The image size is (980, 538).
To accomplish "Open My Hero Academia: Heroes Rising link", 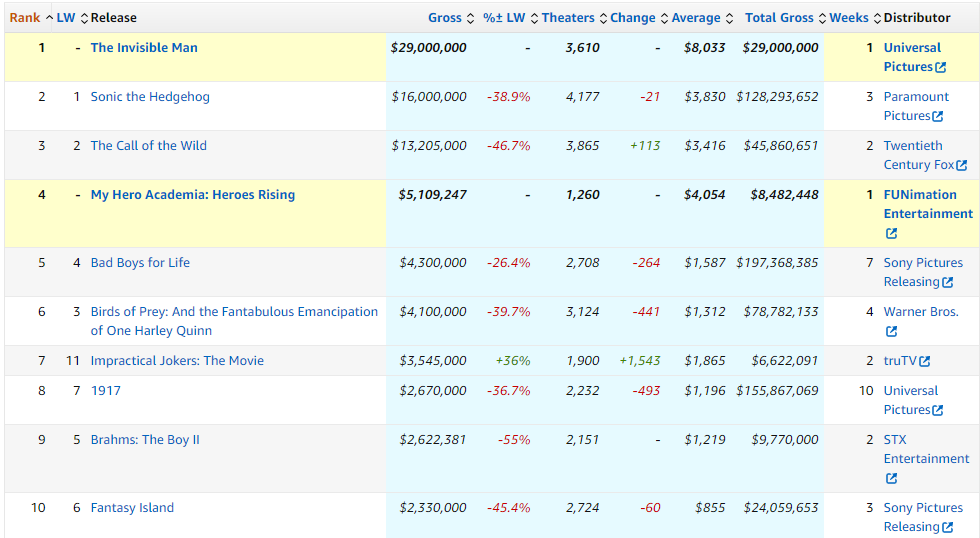I will tap(192, 194).
